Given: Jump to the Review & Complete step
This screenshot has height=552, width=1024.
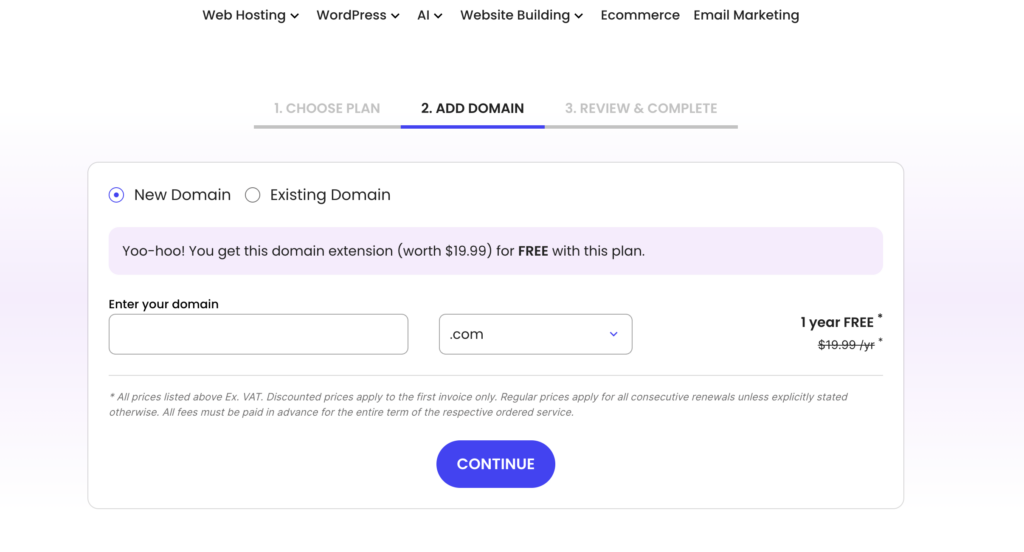Looking at the screenshot, I should [x=641, y=108].
